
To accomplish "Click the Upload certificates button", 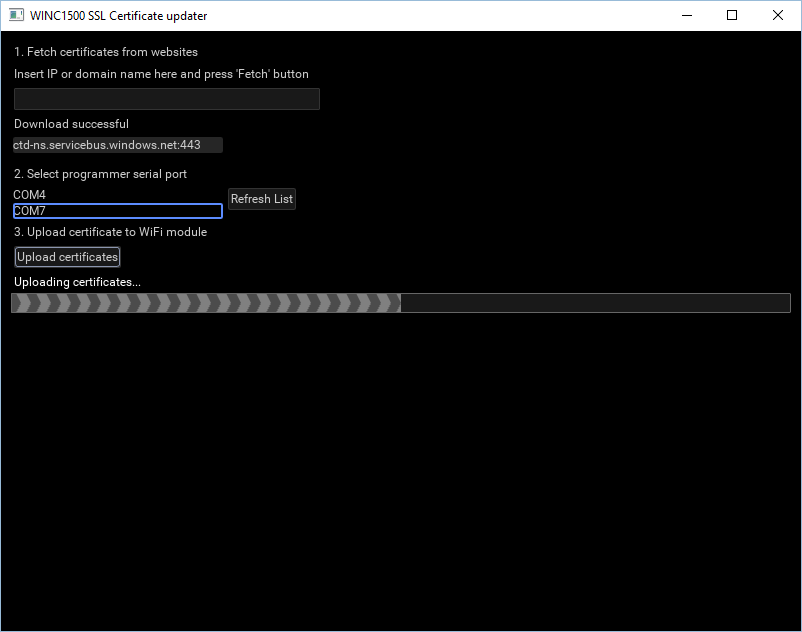I will point(66,256).
